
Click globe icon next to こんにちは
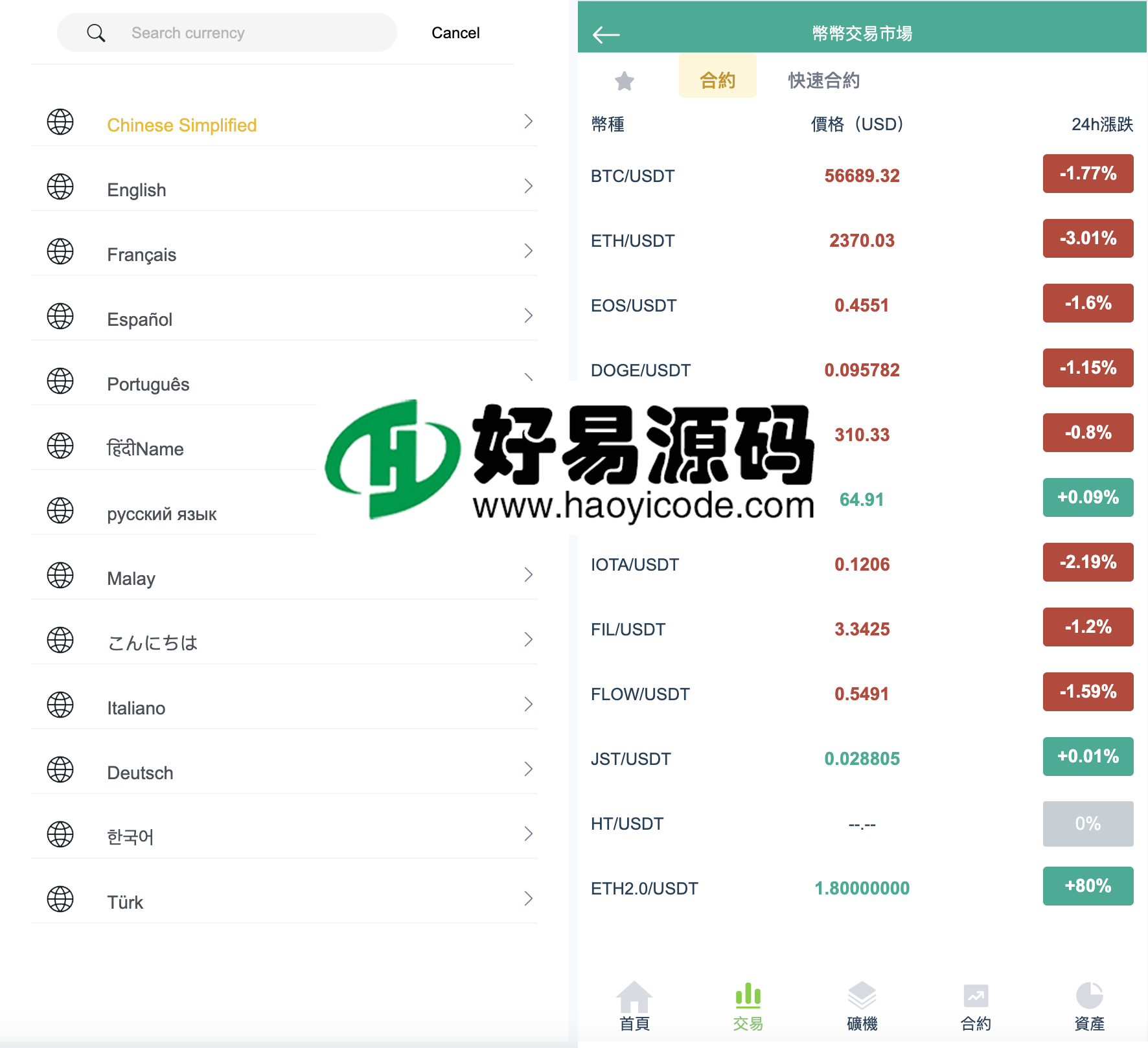click(60, 640)
